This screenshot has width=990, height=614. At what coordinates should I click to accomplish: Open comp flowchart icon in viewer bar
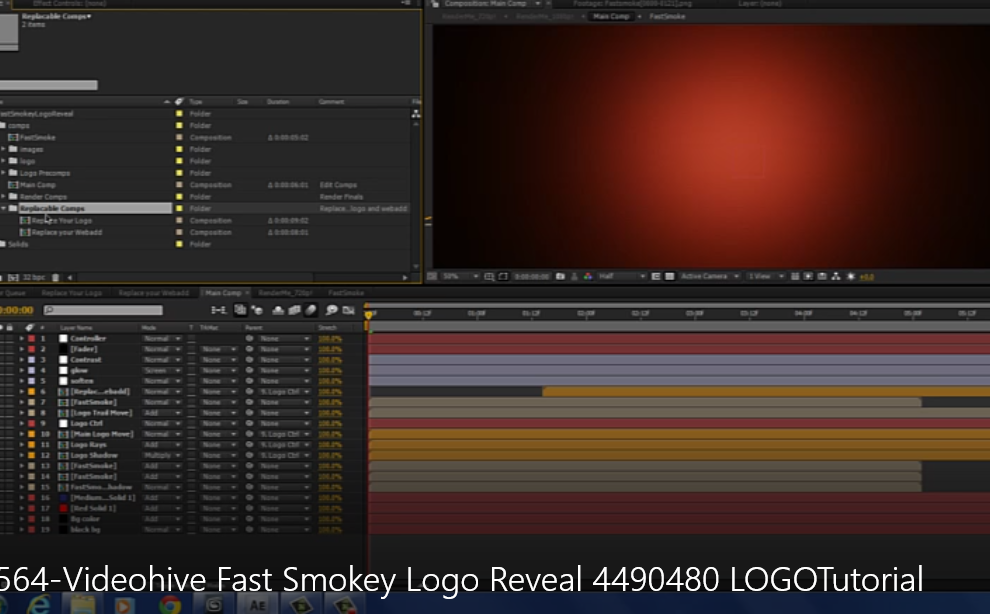[x=836, y=276]
